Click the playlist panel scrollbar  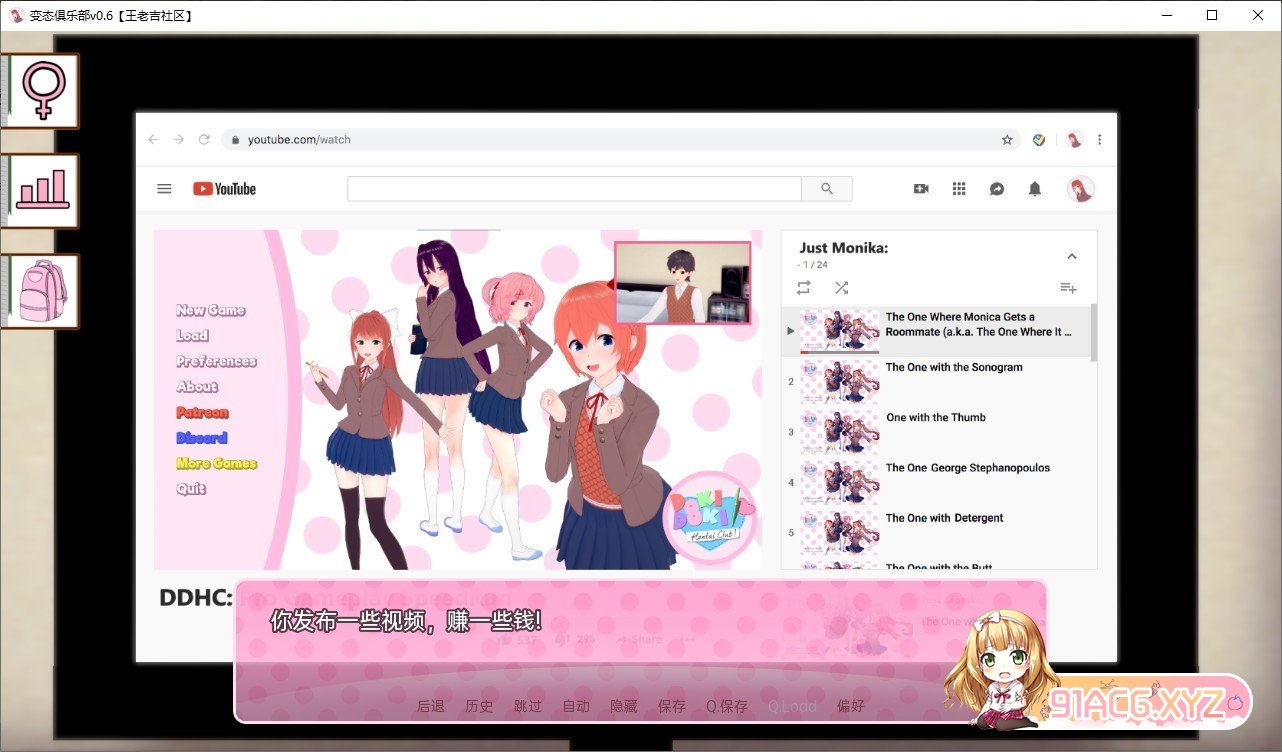[1093, 333]
